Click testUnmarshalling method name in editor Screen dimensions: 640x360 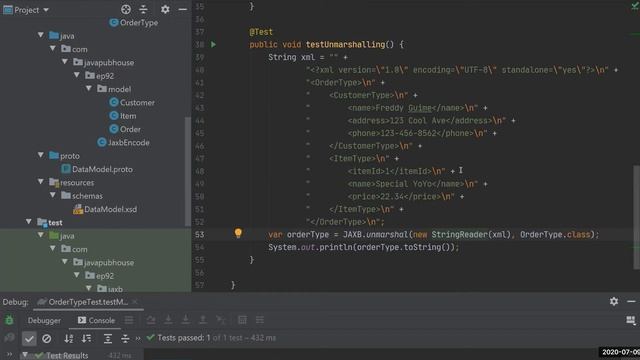[x=345, y=44]
